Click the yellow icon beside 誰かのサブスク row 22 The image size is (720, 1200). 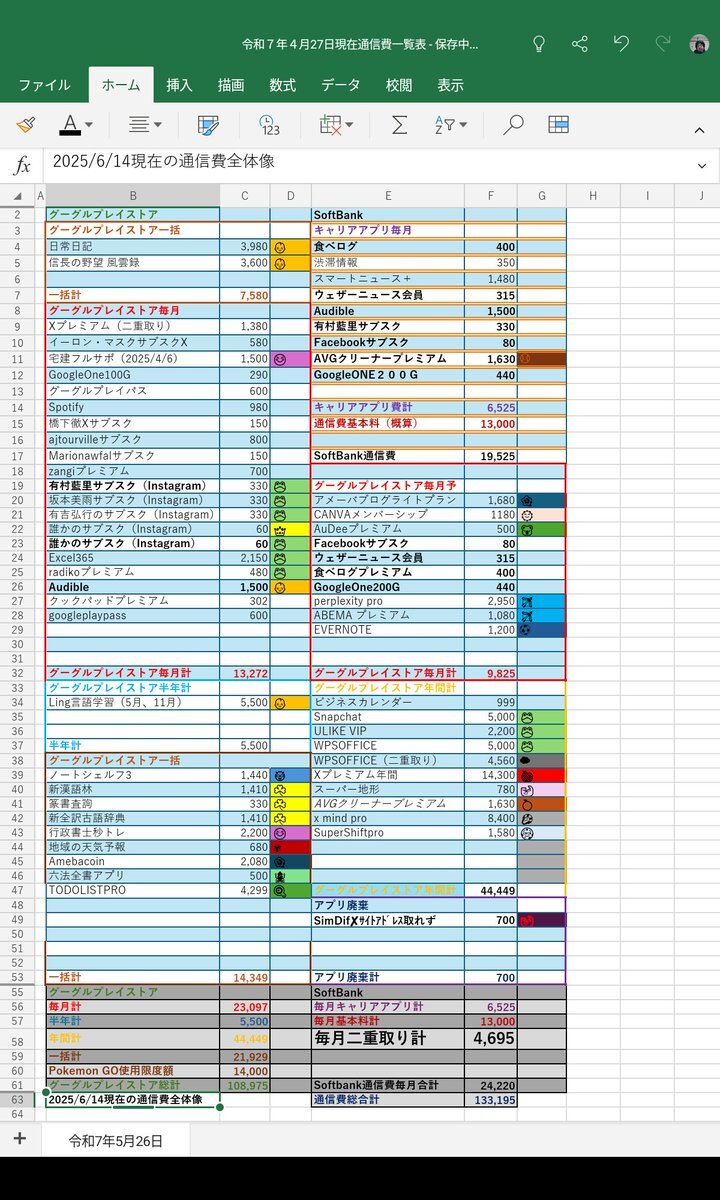click(281, 528)
